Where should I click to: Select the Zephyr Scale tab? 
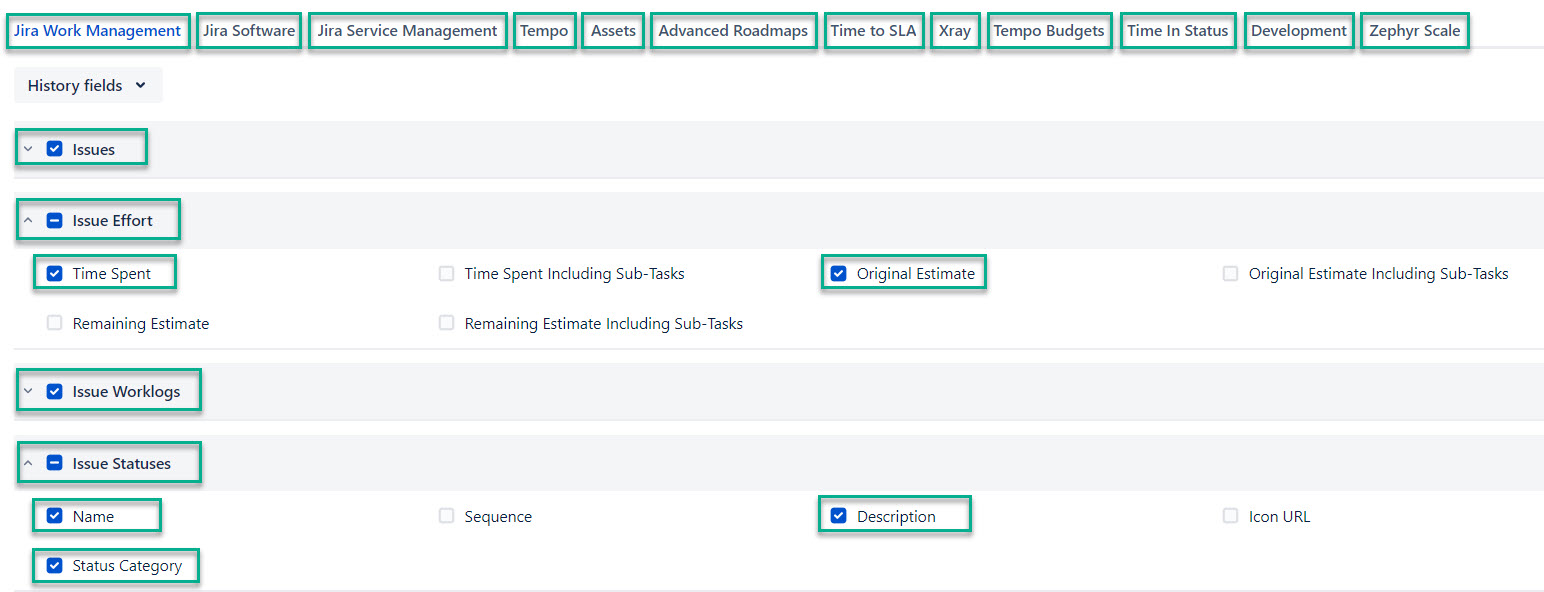pyautogui.click(x=1414, y=31)
